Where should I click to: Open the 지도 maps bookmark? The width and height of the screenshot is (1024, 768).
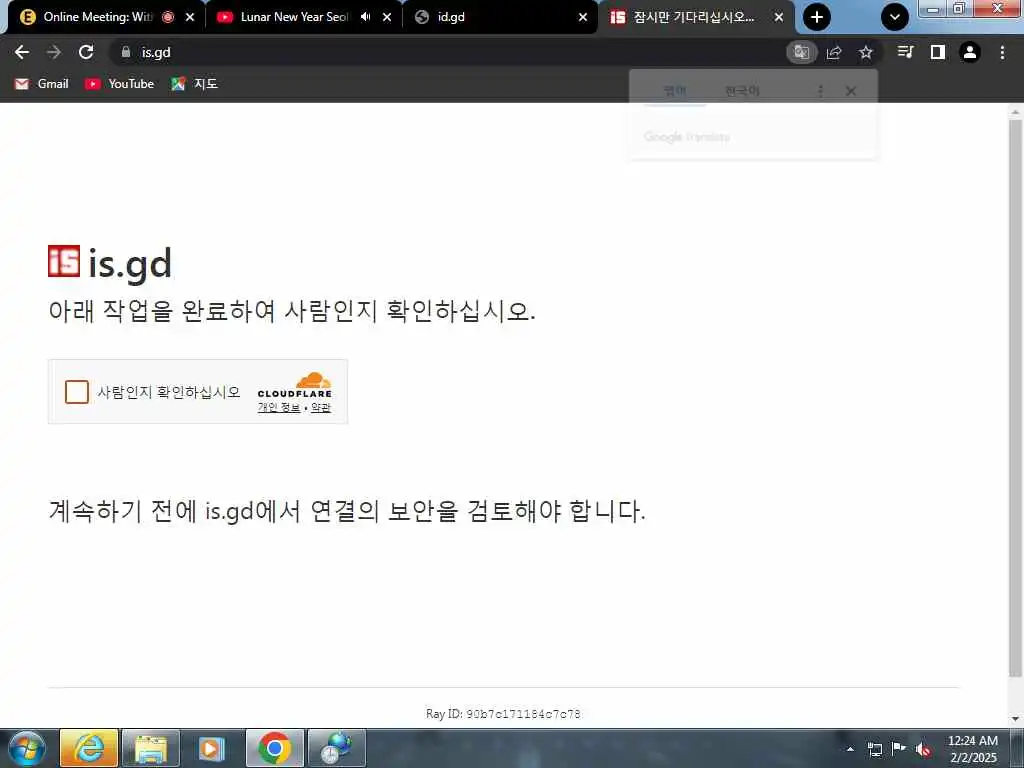pos(195,84)
